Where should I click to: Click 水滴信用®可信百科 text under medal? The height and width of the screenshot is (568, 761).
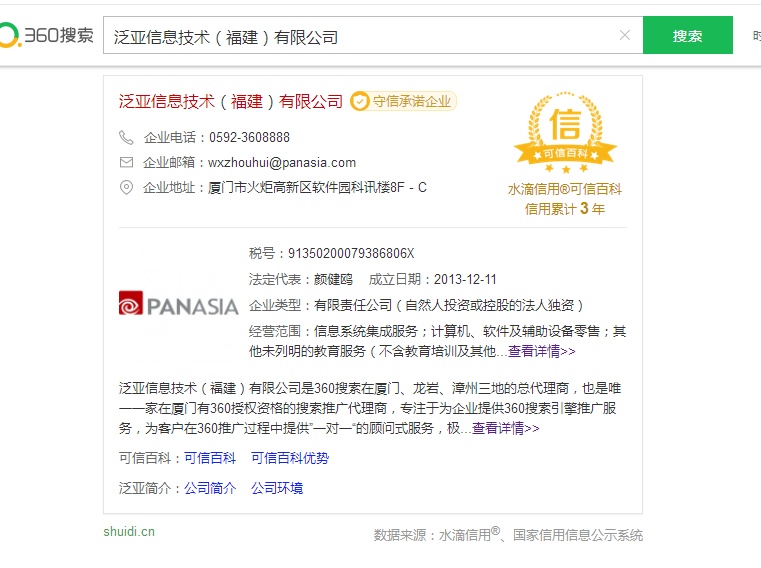[x=565, y=189]
